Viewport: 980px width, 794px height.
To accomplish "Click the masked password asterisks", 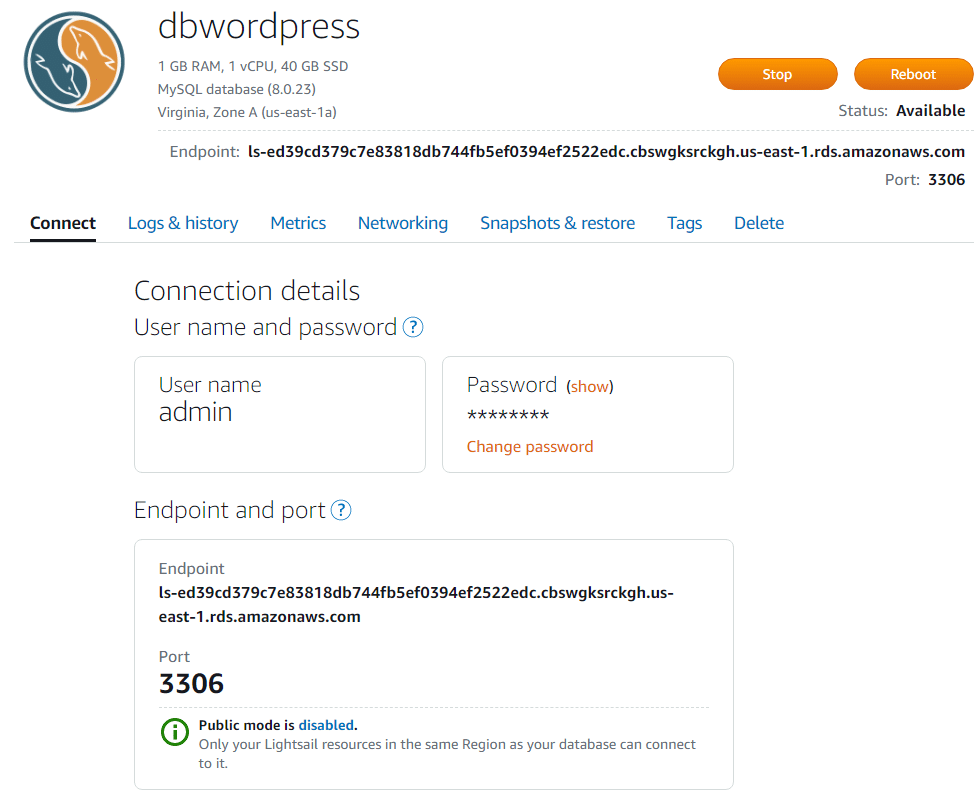I will pyautogui.click(x=508, y=416).
